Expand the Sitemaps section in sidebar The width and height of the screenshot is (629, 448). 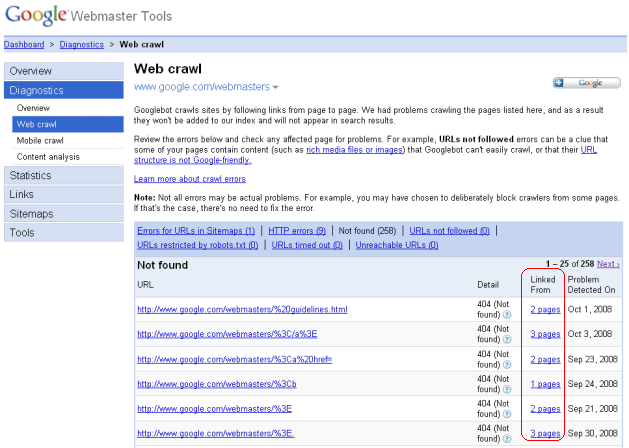coord(32,214)
